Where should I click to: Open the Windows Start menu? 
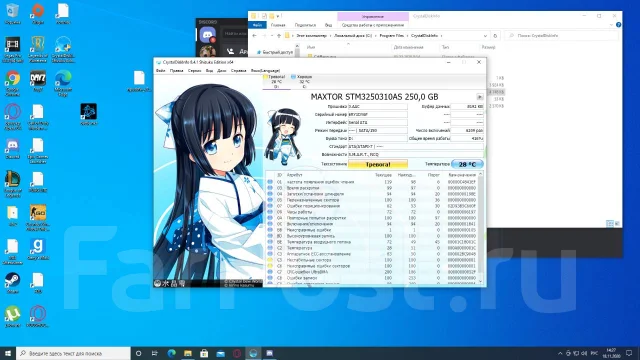pyautogui.click(x=8, y=353)
